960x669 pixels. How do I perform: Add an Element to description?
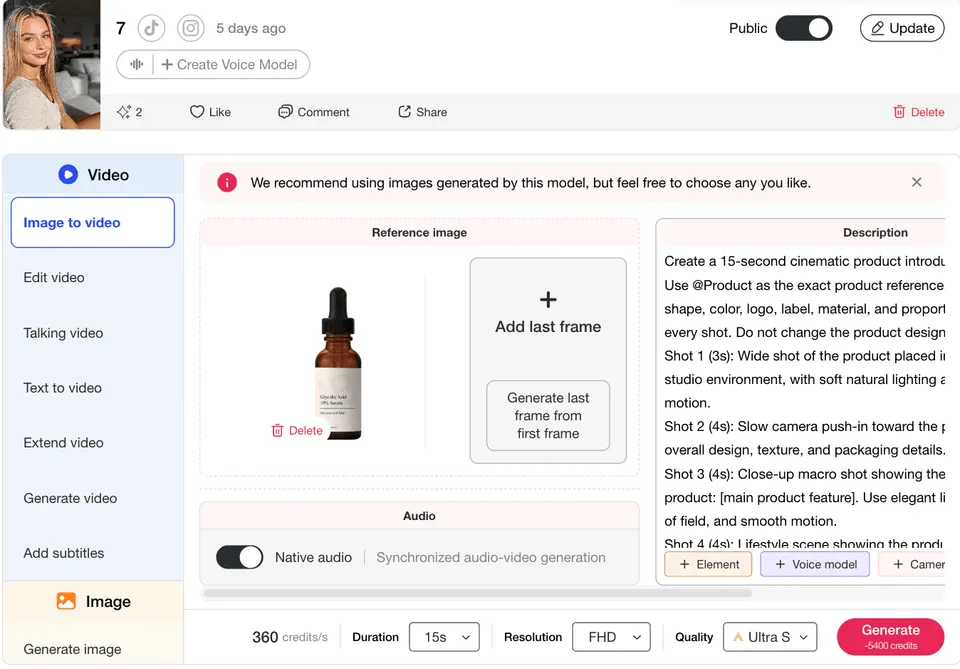[708, 564]
